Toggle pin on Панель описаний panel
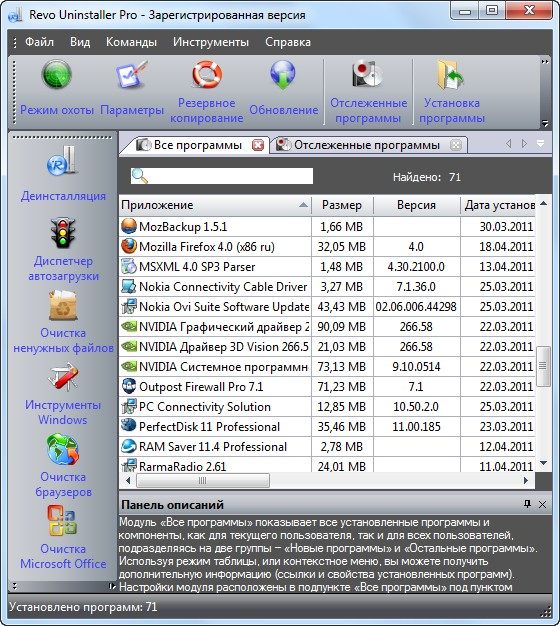 tap(527, 504)
